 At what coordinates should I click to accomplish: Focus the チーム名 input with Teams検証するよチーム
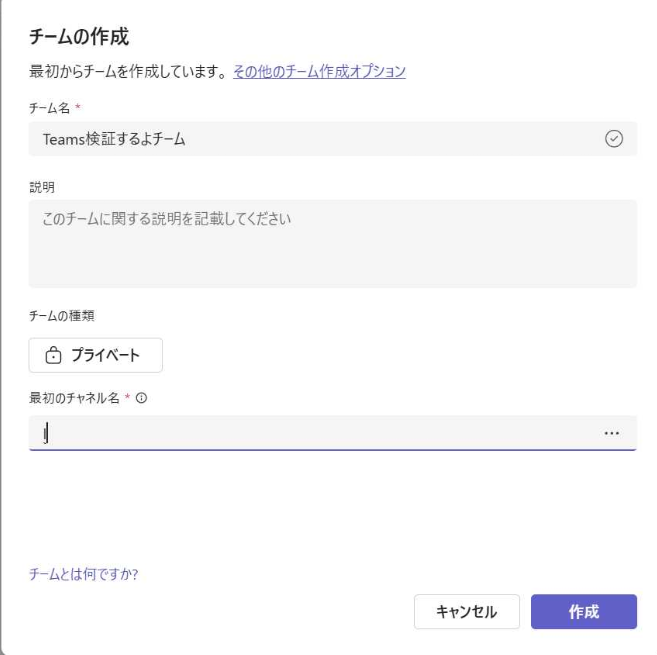333,139
